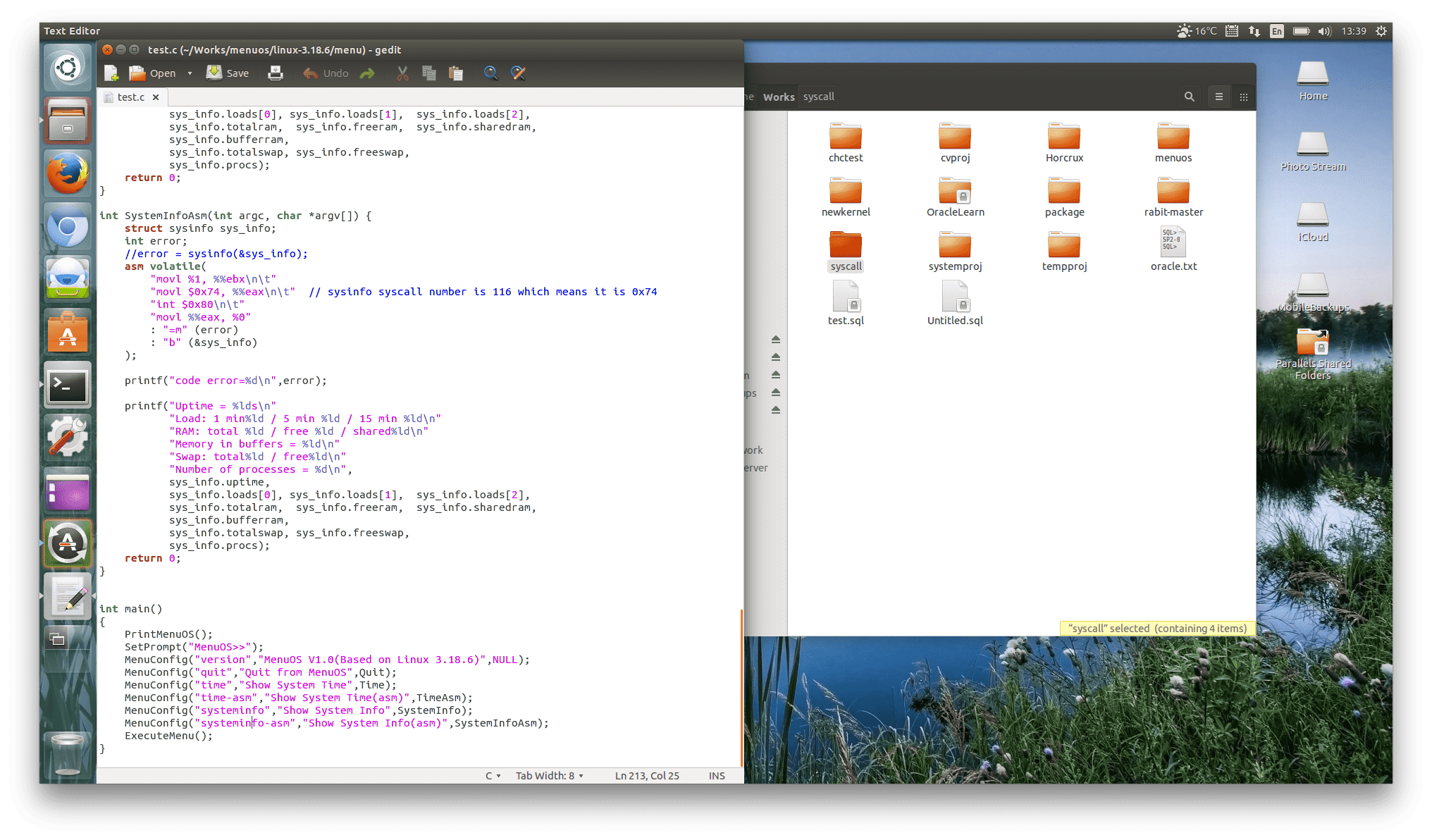Click the Redo arrow icon
The image size is (1432, 840).
(x=367, y=73)
